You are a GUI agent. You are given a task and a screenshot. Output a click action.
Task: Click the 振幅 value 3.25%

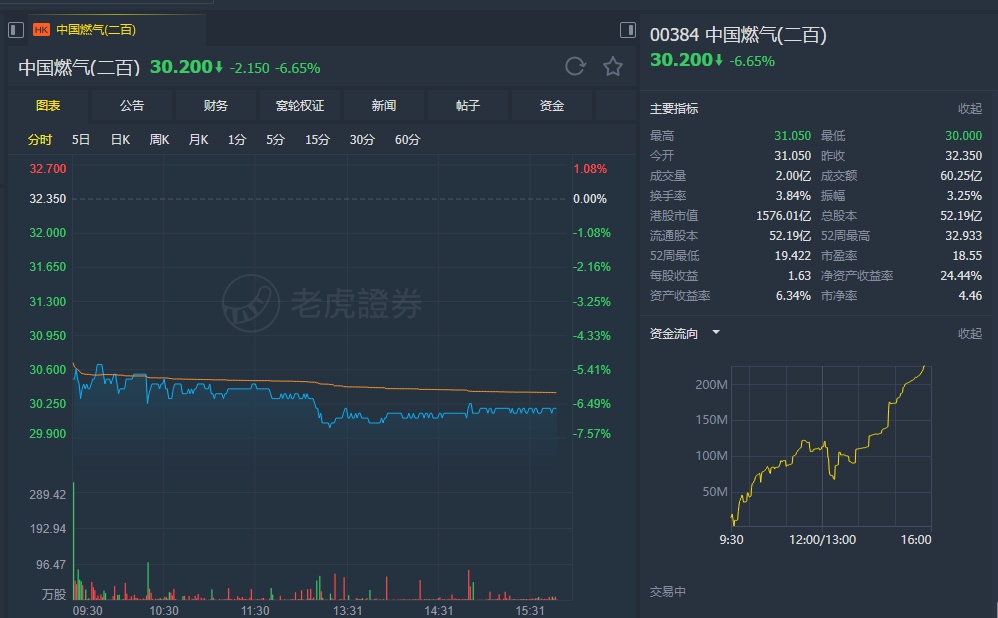pos(964,195)
